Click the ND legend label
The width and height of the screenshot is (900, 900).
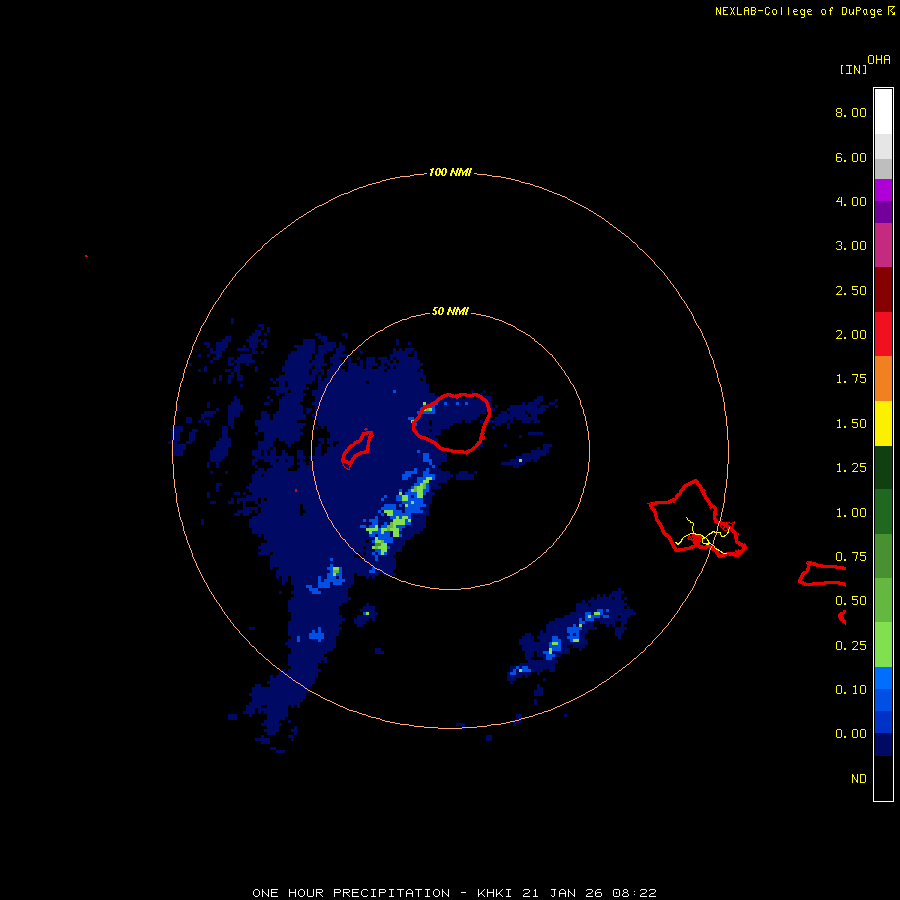[x=859, y=779]
